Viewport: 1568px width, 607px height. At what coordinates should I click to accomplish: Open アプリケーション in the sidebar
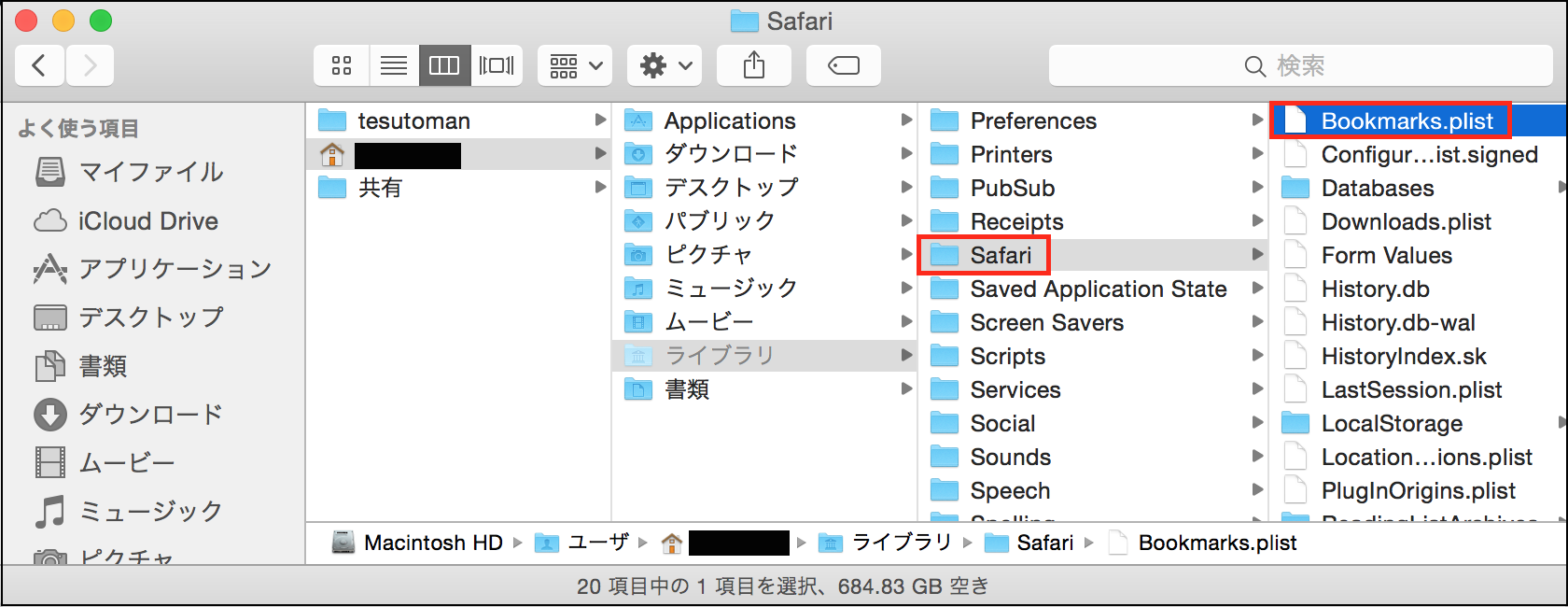153,270
